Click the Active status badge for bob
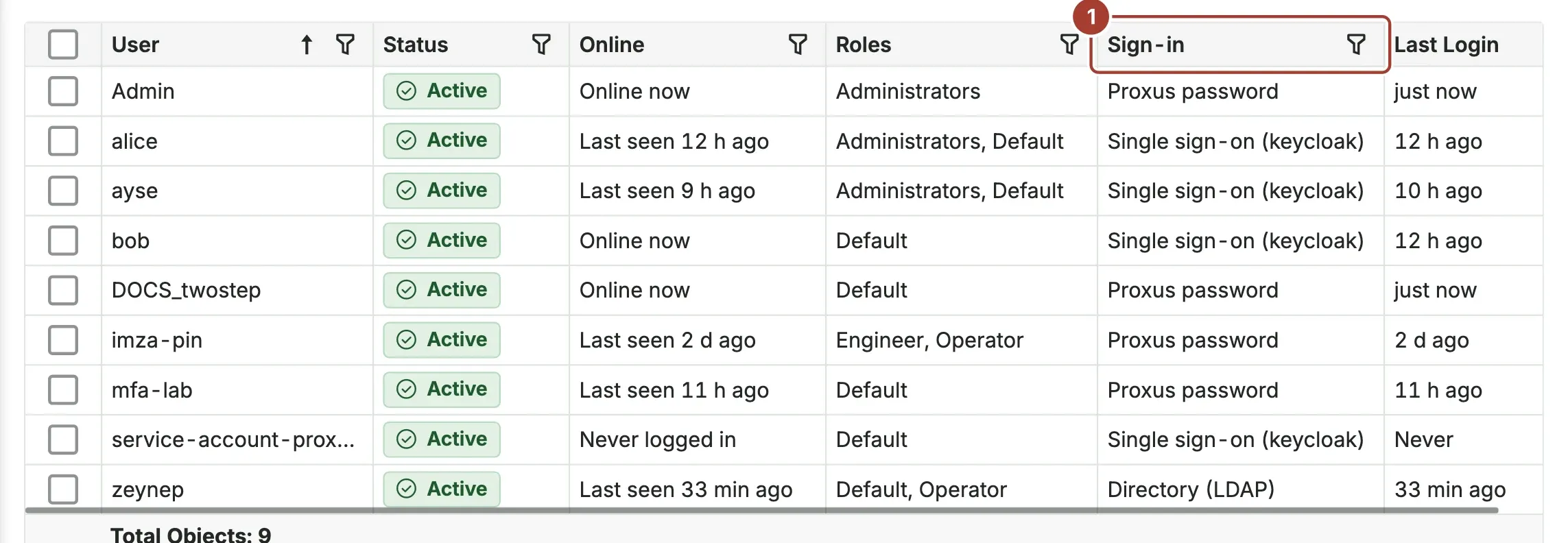The image size is (1568, 543). (x=442, y=241)
